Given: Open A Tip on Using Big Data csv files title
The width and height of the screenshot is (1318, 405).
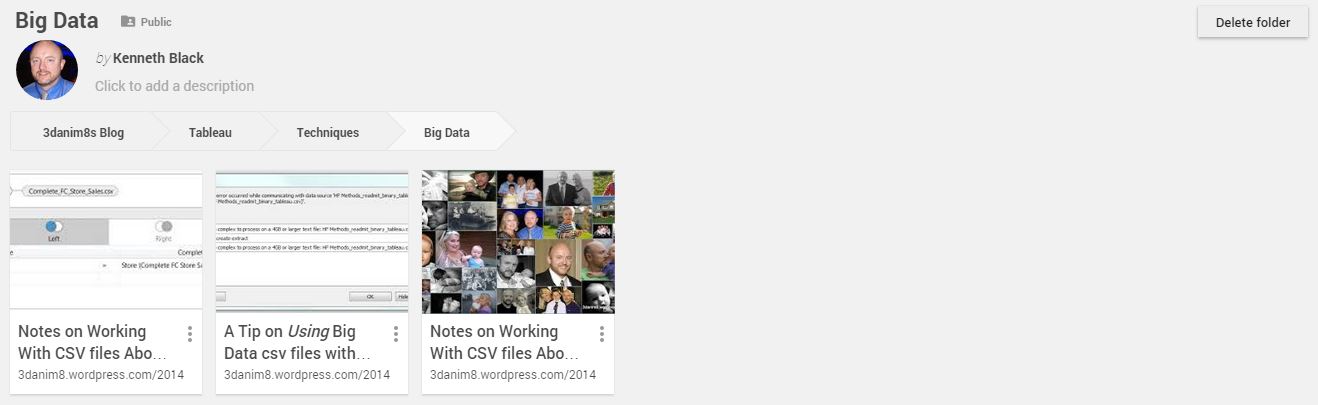Looking at the screenshot, I should [x=298, y=342].
